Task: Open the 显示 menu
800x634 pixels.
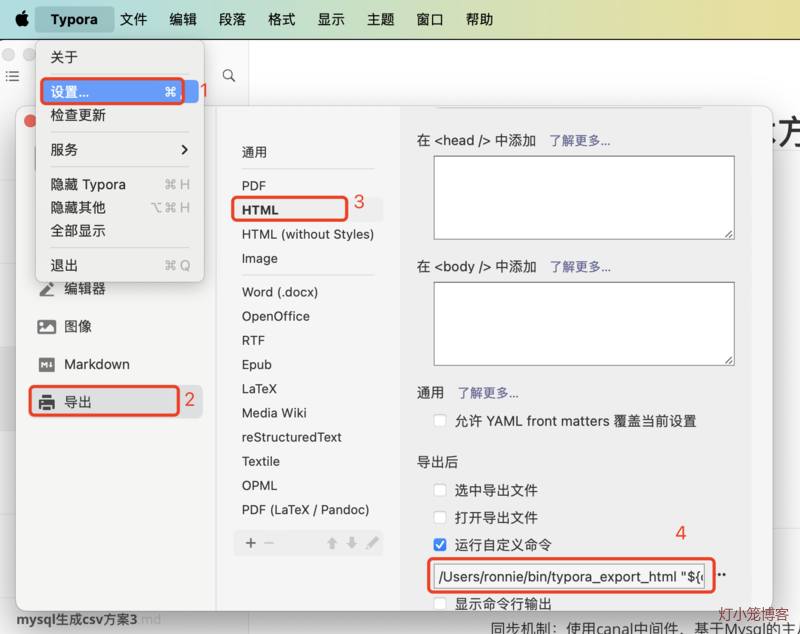Action: (331, 19)
